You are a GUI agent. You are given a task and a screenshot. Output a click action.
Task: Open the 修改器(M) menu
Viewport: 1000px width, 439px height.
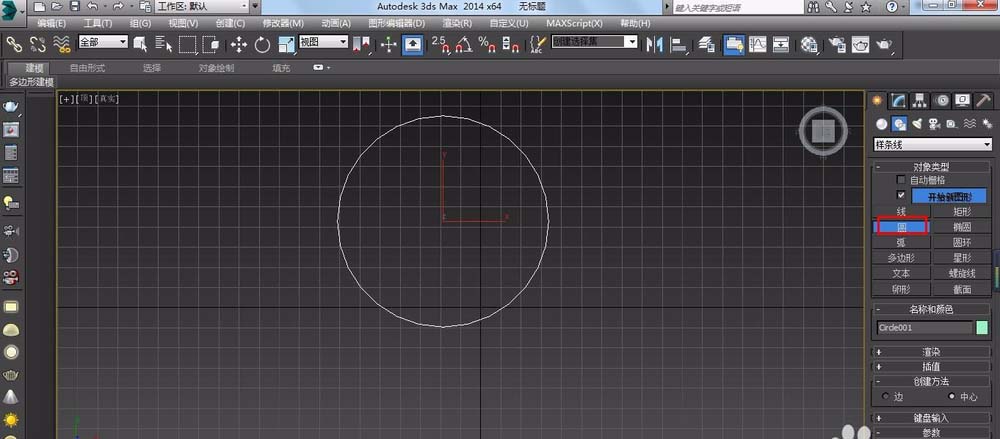point(283,23)
